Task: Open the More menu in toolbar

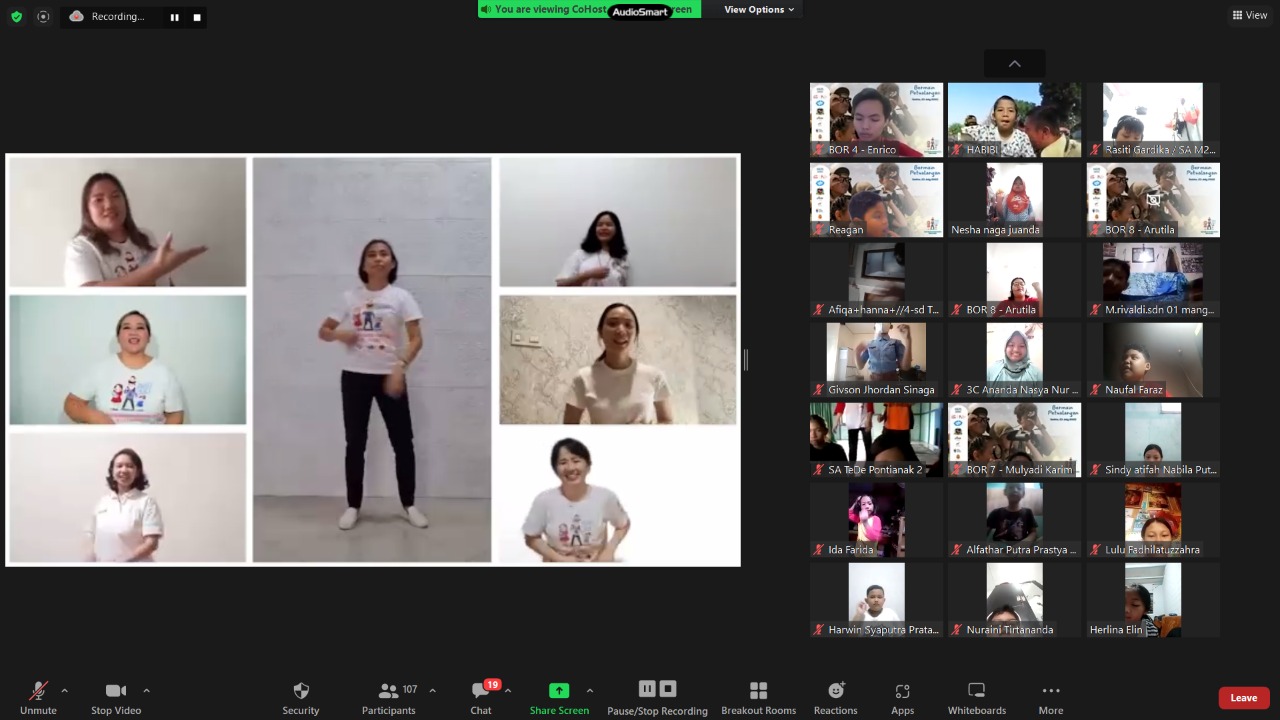Action: 1050,697
